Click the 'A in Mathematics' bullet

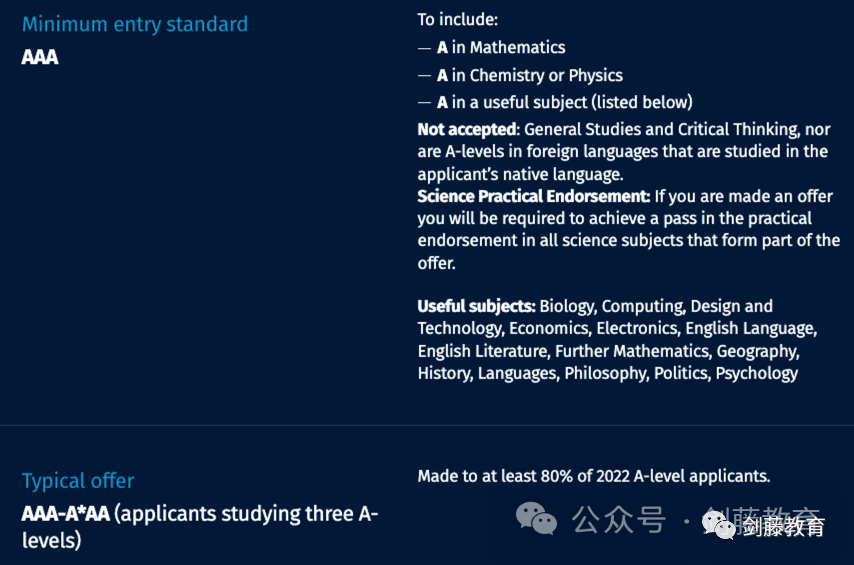coord(501,48)
